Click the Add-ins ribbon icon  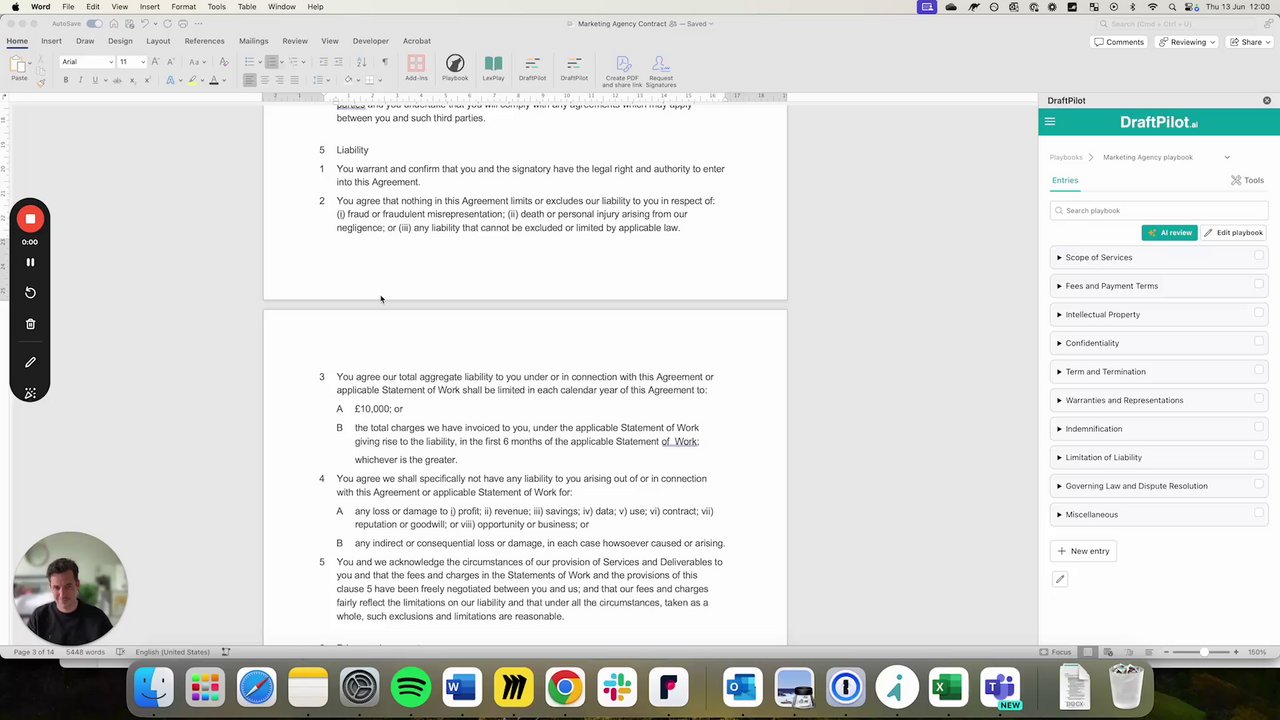(416, 67)
